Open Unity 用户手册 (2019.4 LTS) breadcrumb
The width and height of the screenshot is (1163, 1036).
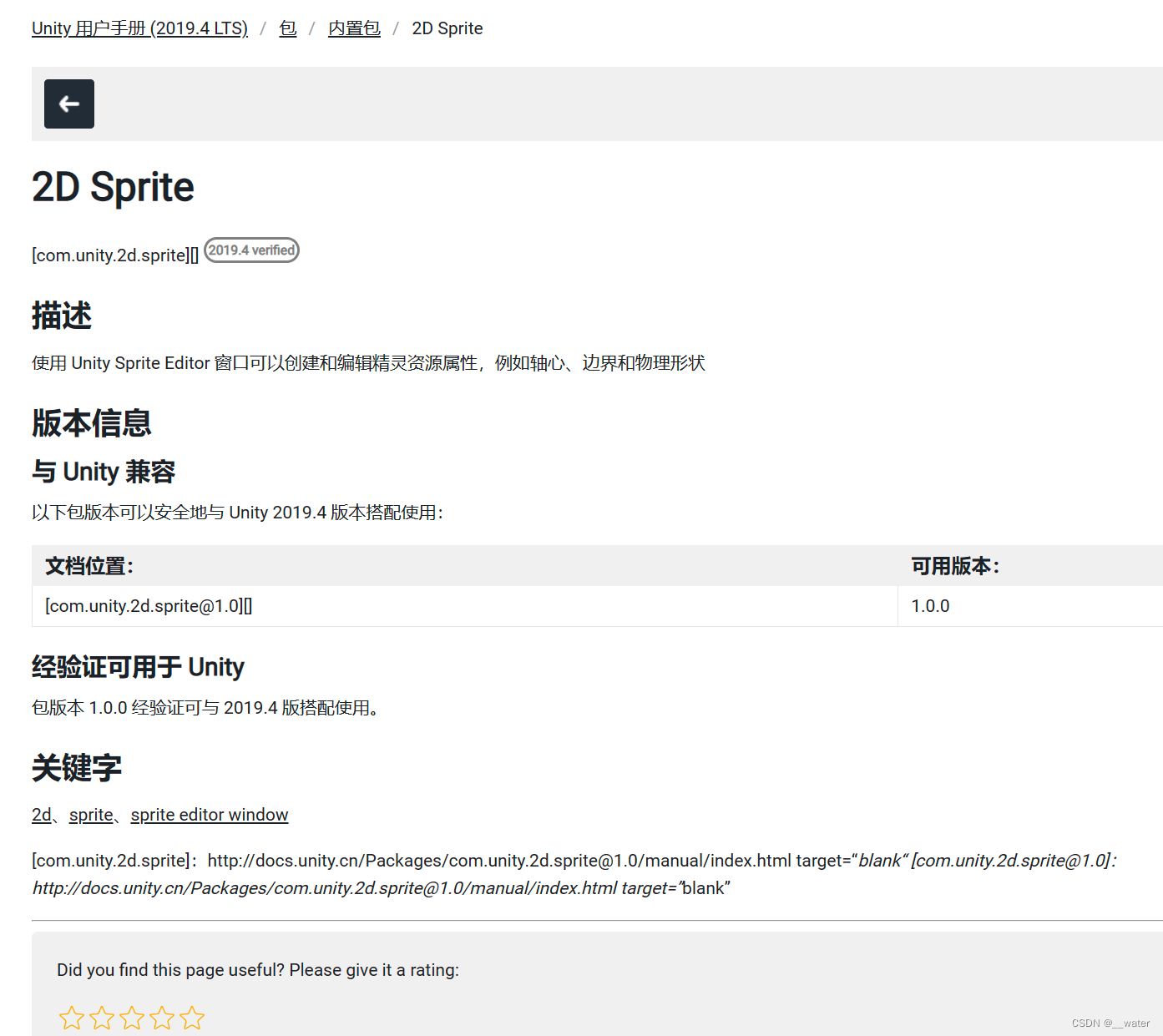139,28
